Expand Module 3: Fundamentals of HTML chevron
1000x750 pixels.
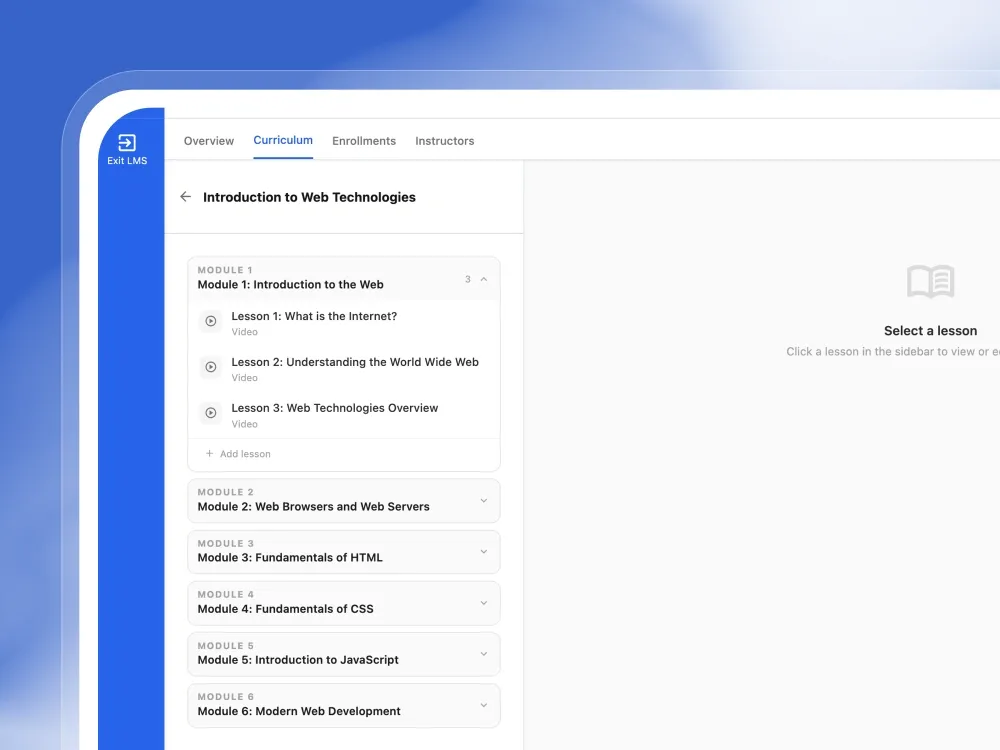point(484,552)
